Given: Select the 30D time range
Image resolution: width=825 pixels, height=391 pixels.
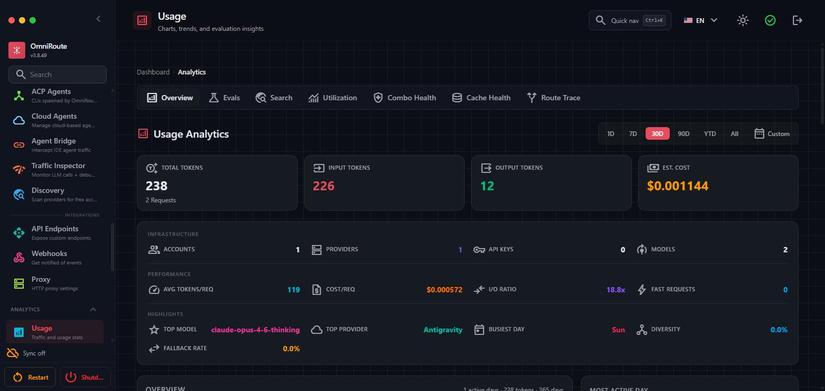Looking at the screenshot, I should (x=657, y=134).
